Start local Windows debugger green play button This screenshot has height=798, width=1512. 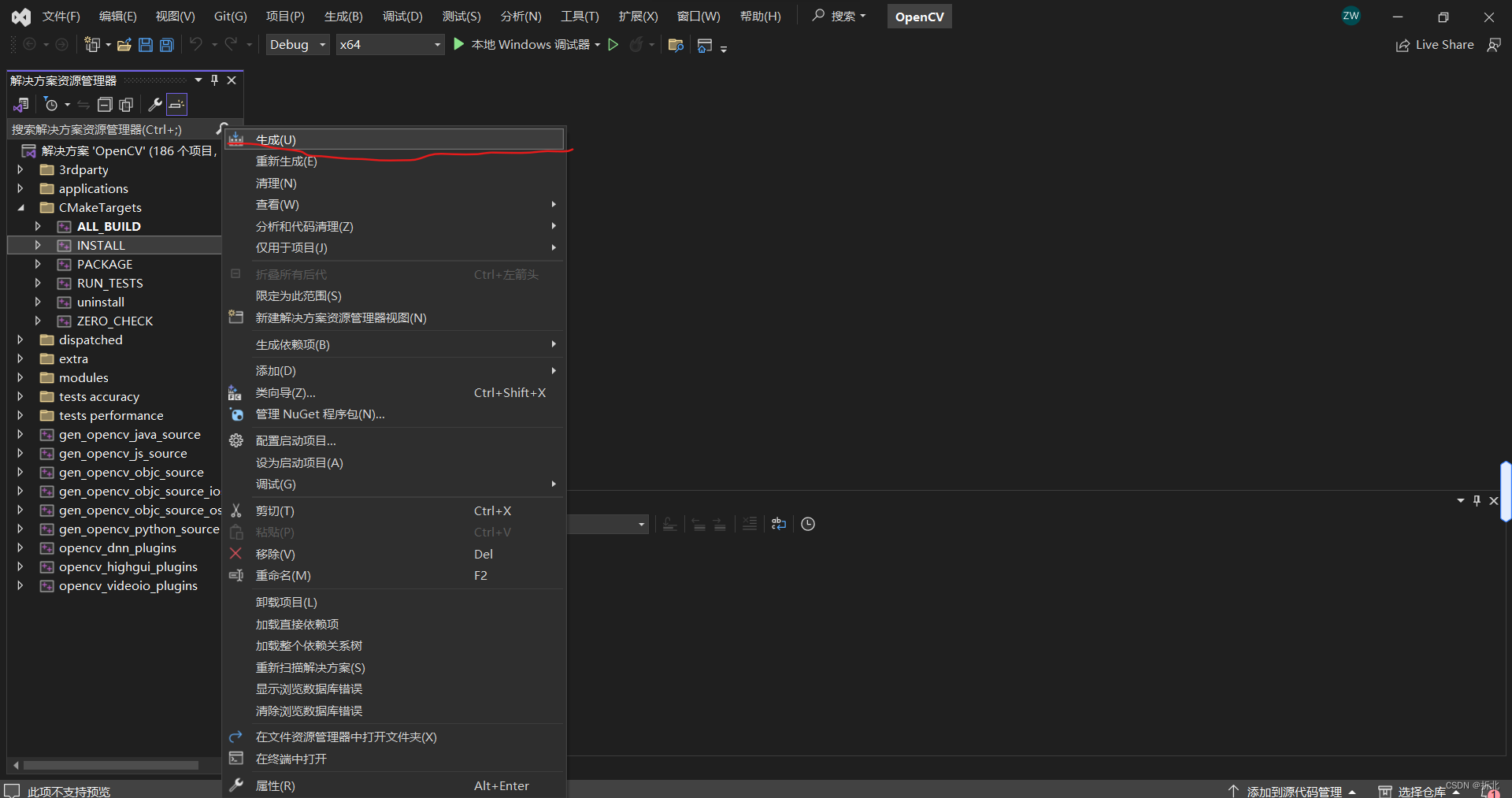[x=459, y=44]
